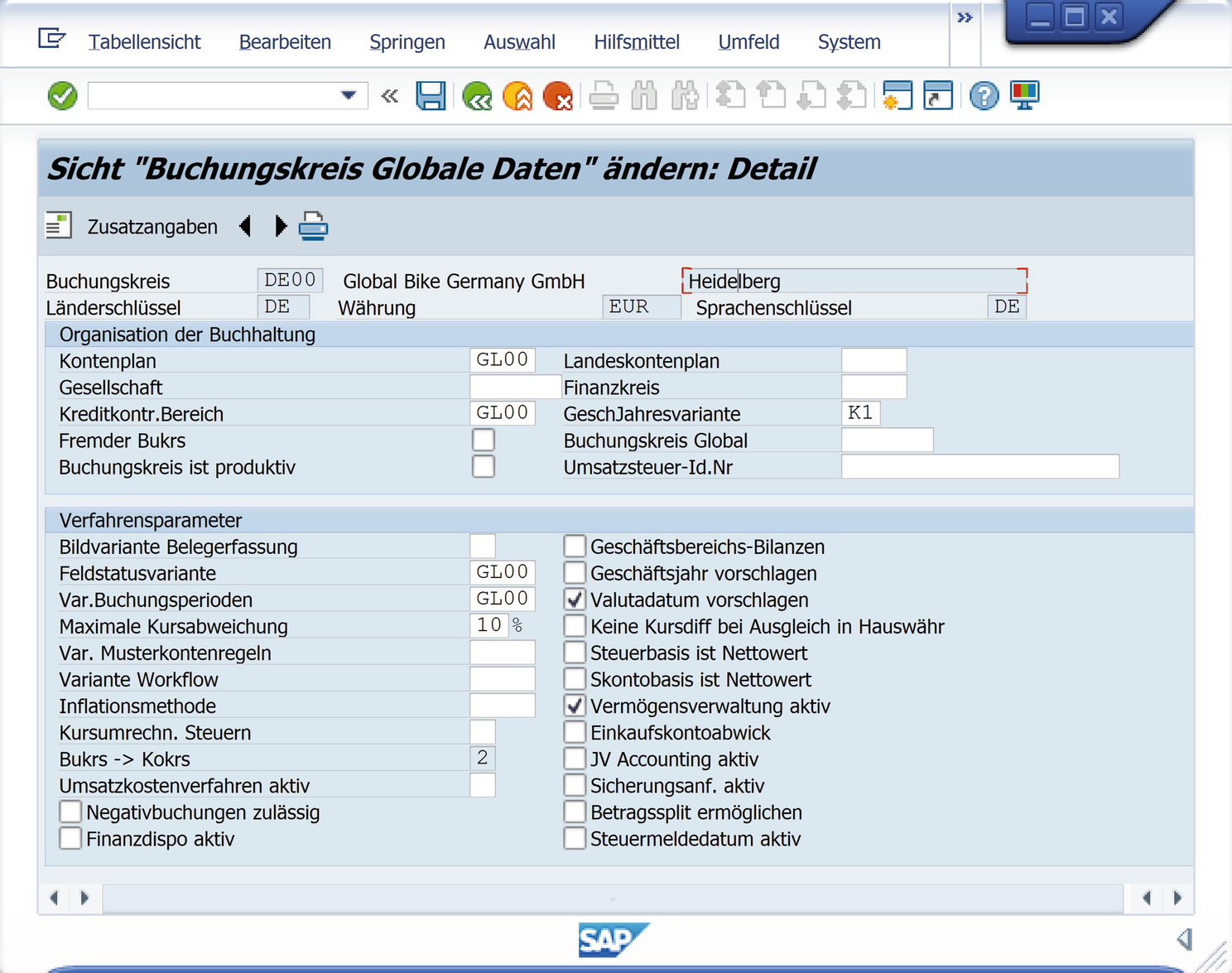The image size is (1232, 973).
Task: Enable Geschäftsjahr vorschlagen
Action: (x=575, y=572)
